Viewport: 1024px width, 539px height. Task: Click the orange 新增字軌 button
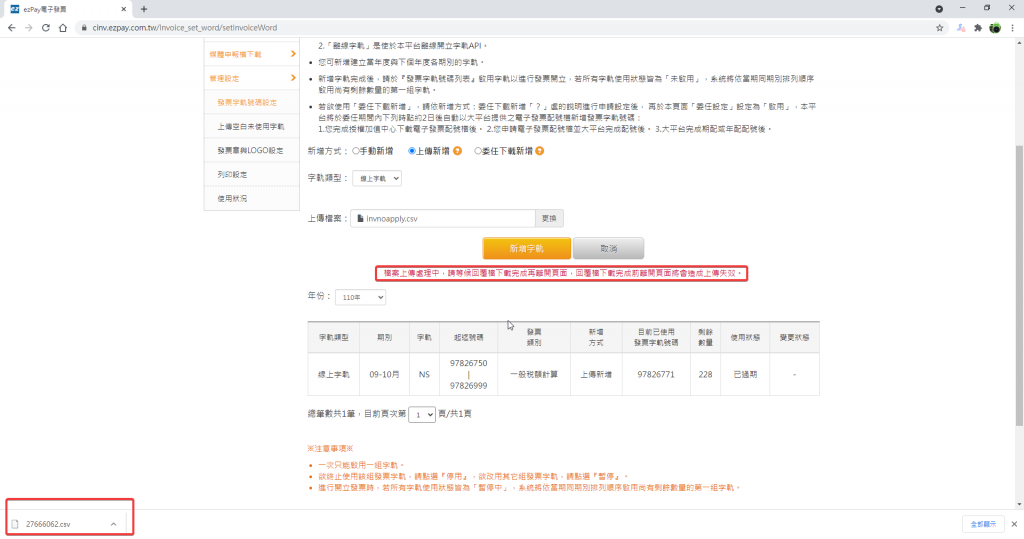[526, 248]
